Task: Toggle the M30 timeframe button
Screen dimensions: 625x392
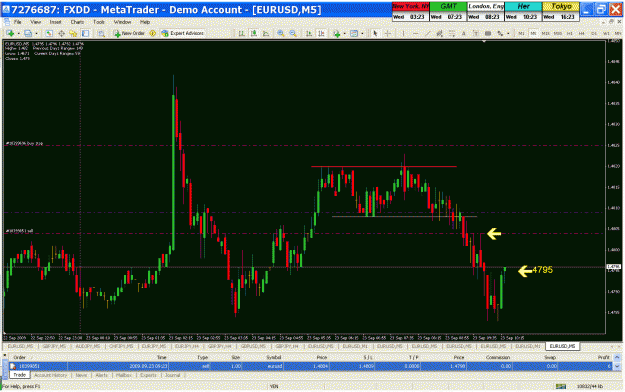Action: (558, 33)
